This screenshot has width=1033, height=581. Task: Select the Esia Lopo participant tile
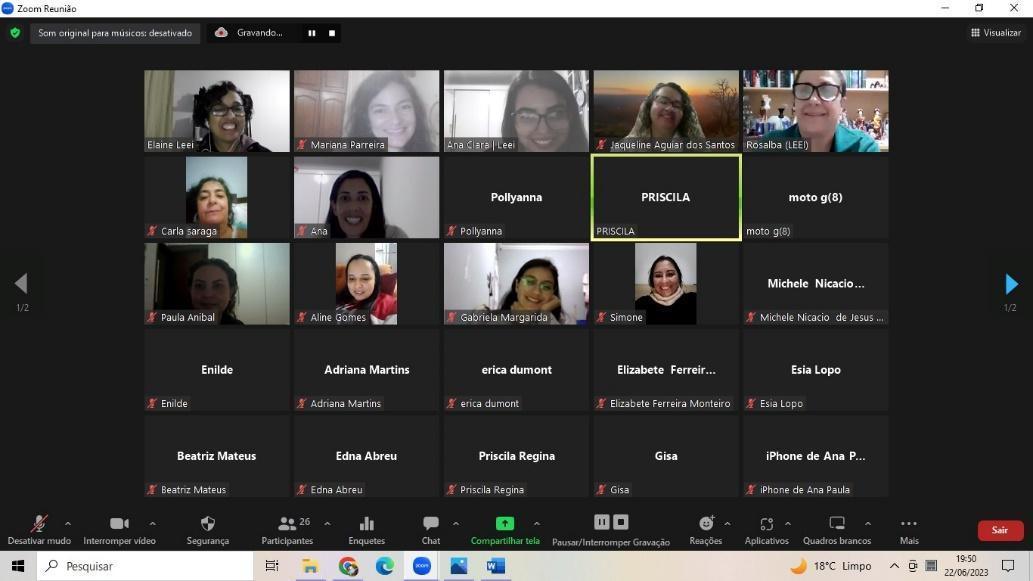pos(816,370)
